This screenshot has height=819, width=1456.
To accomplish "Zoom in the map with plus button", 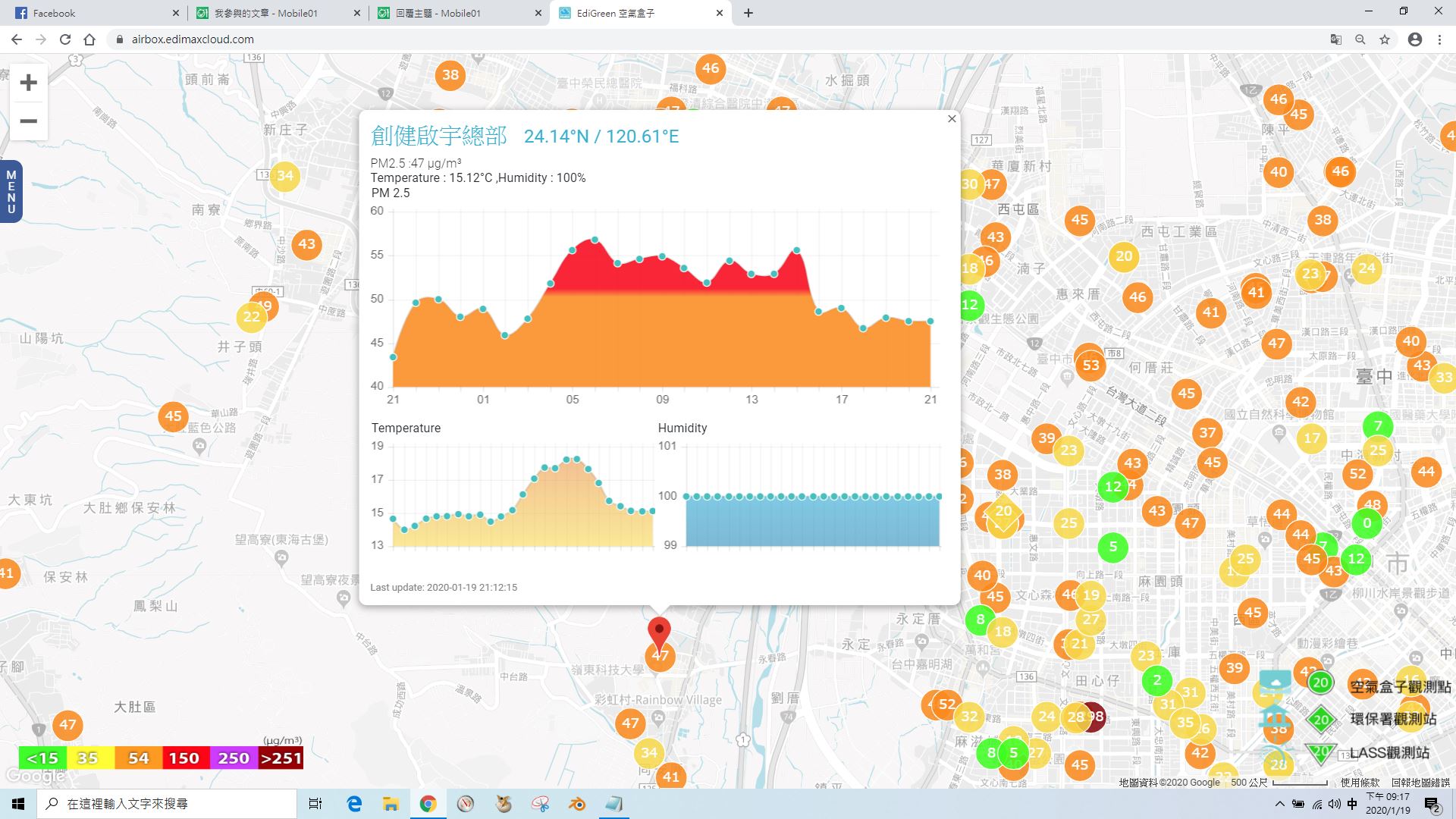I will tap(28, 82).
